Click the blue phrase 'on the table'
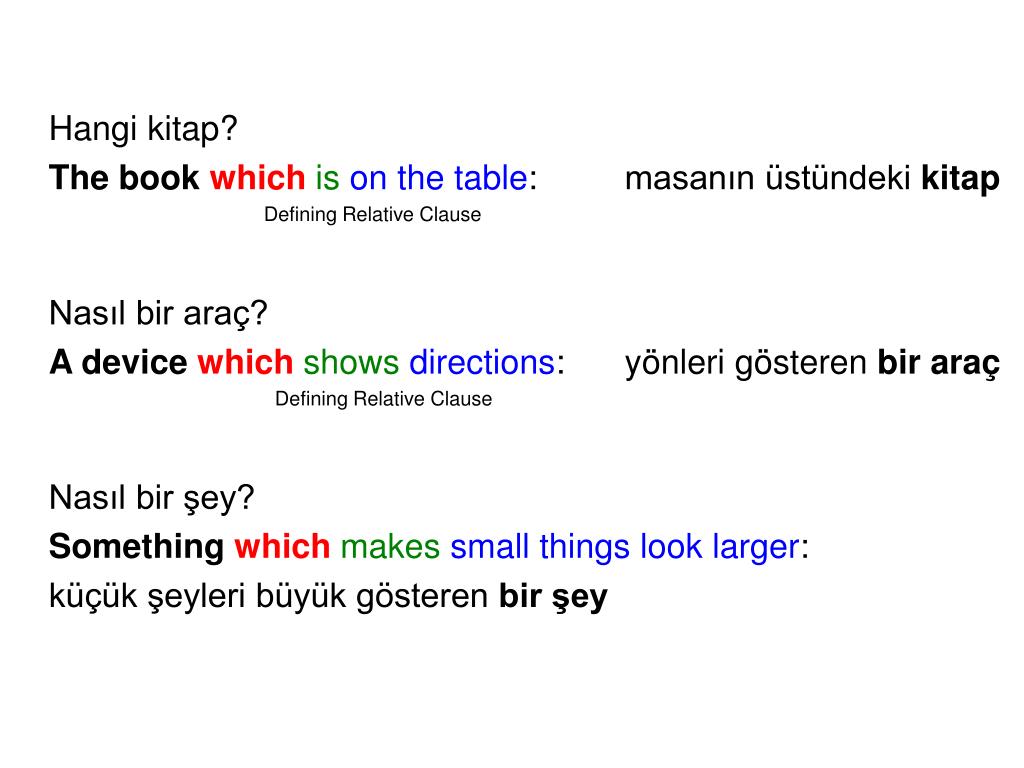The height and width of the screenshot is (768, 1024). point(438,178)
